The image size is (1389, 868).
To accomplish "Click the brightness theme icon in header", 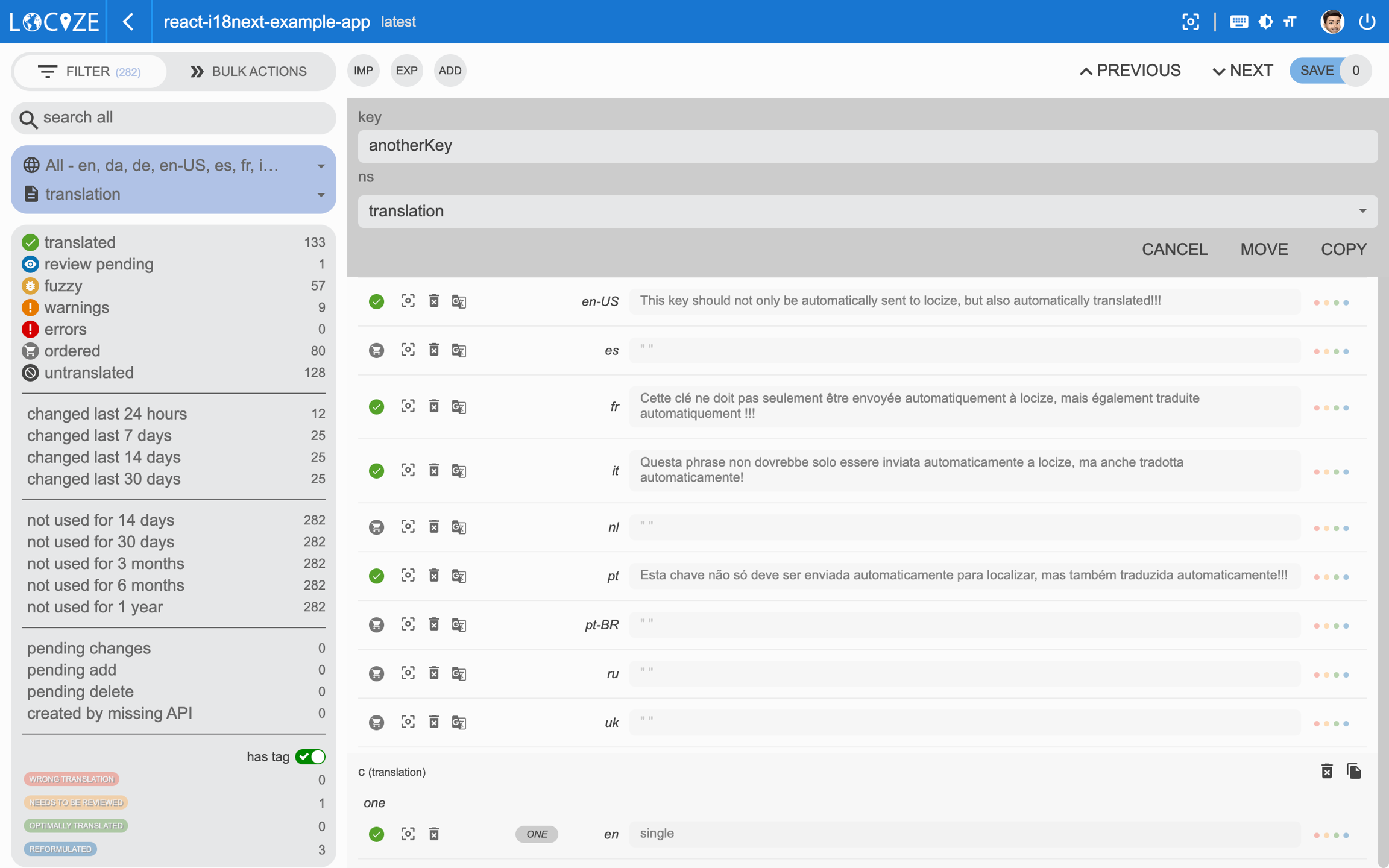I will (1265, 22).
